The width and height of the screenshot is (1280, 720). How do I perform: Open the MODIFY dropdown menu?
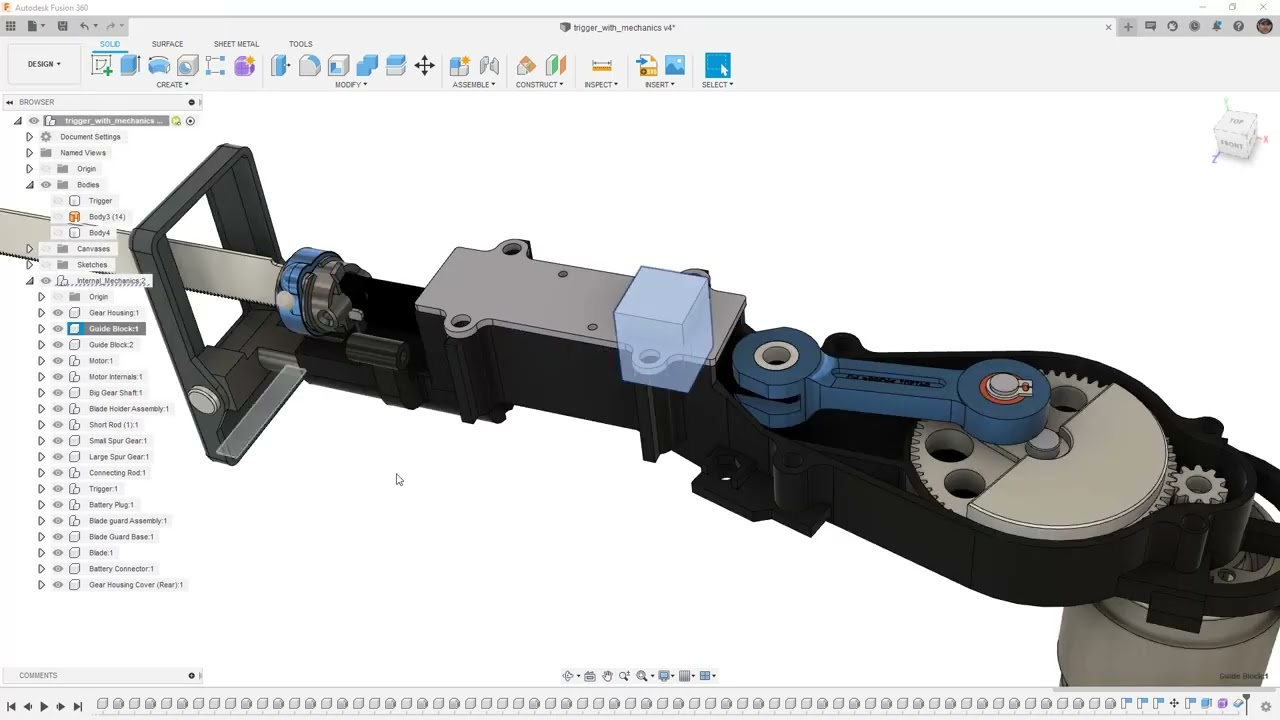pos(351,85)
